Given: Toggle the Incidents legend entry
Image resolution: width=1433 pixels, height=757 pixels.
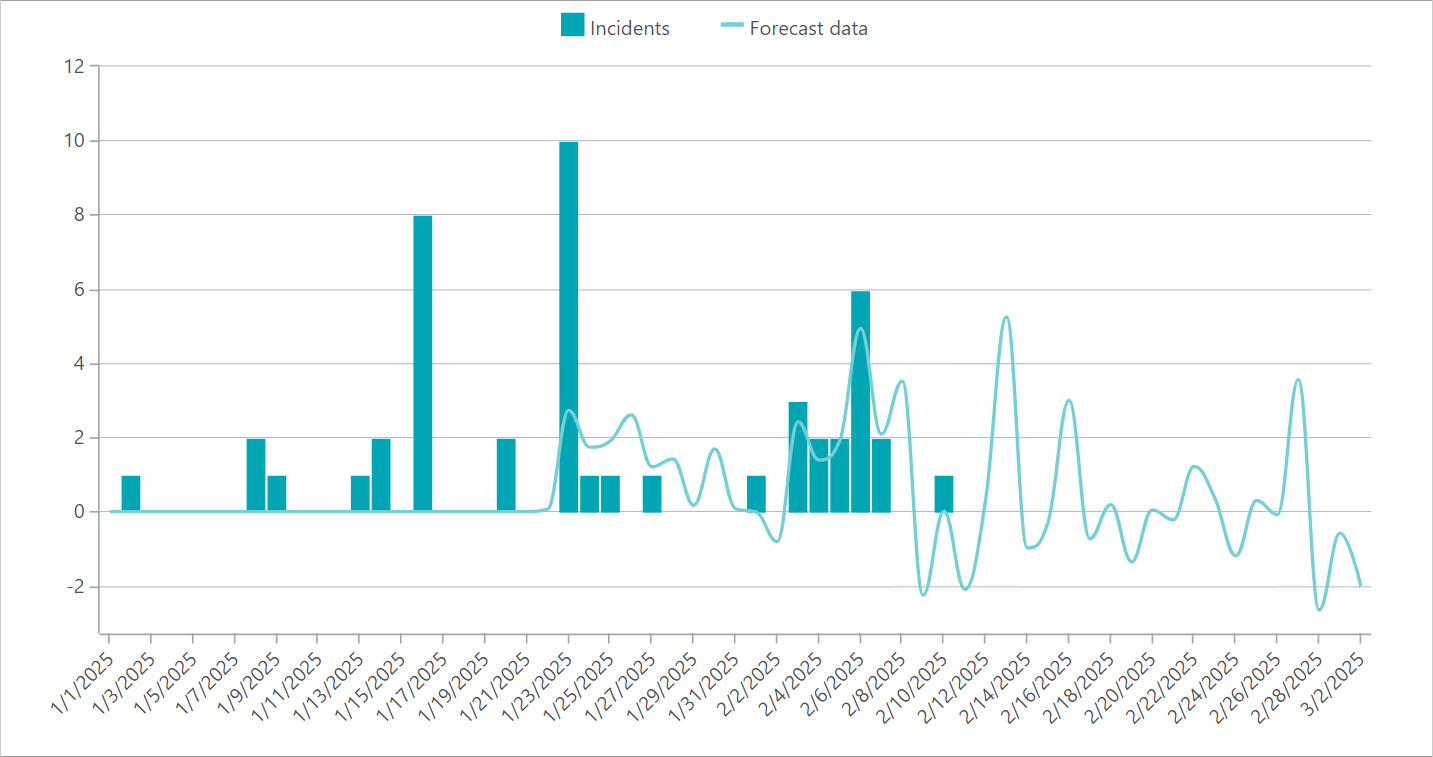Looking at the screenshot, I should click(x=615, y=28).
